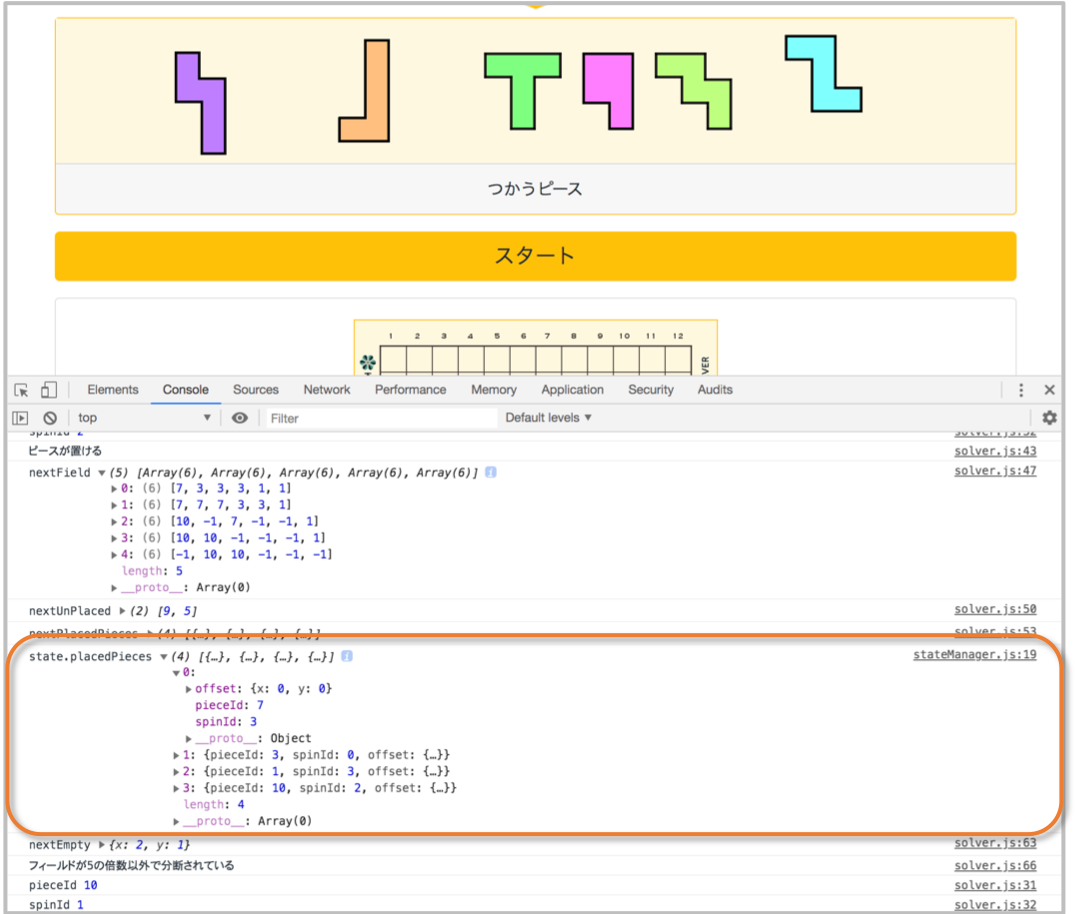Open the Performance tab
This screenshot has width=1075, height=914.
410,389
